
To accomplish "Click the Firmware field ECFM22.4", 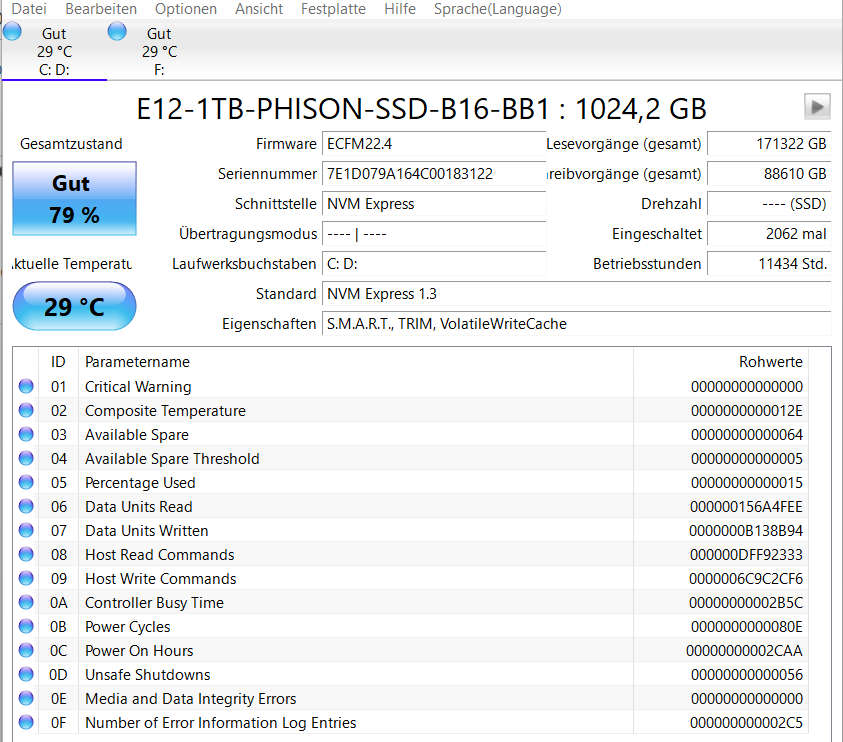I will click(434, 144).
